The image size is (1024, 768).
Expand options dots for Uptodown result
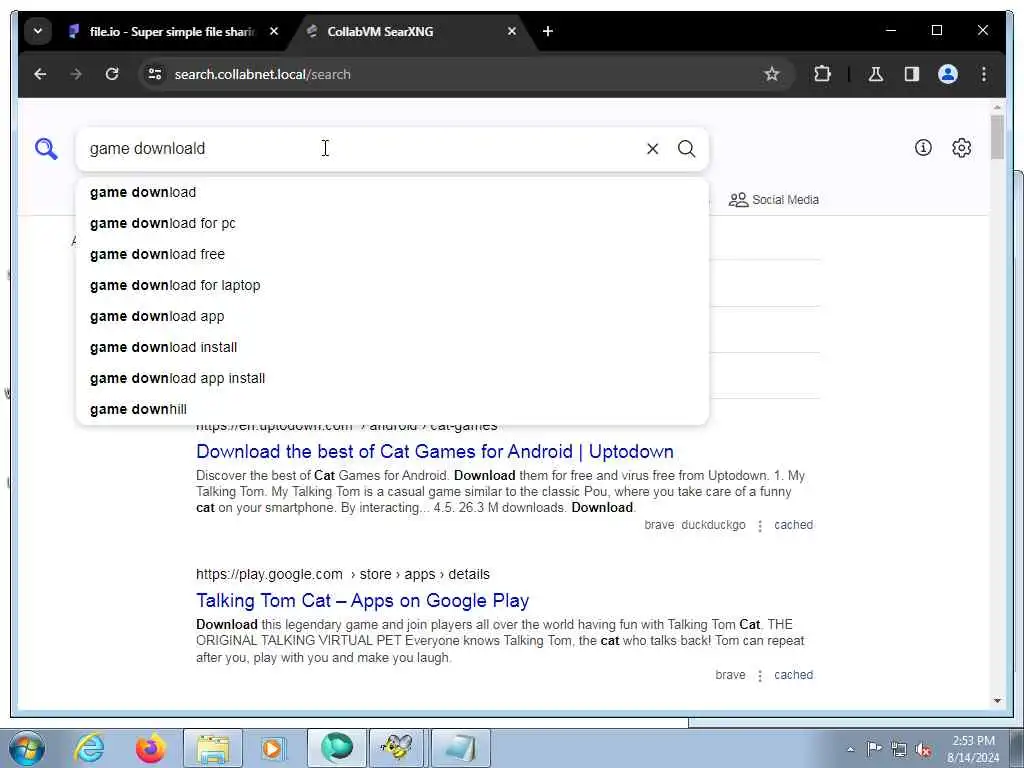[760, 526]
